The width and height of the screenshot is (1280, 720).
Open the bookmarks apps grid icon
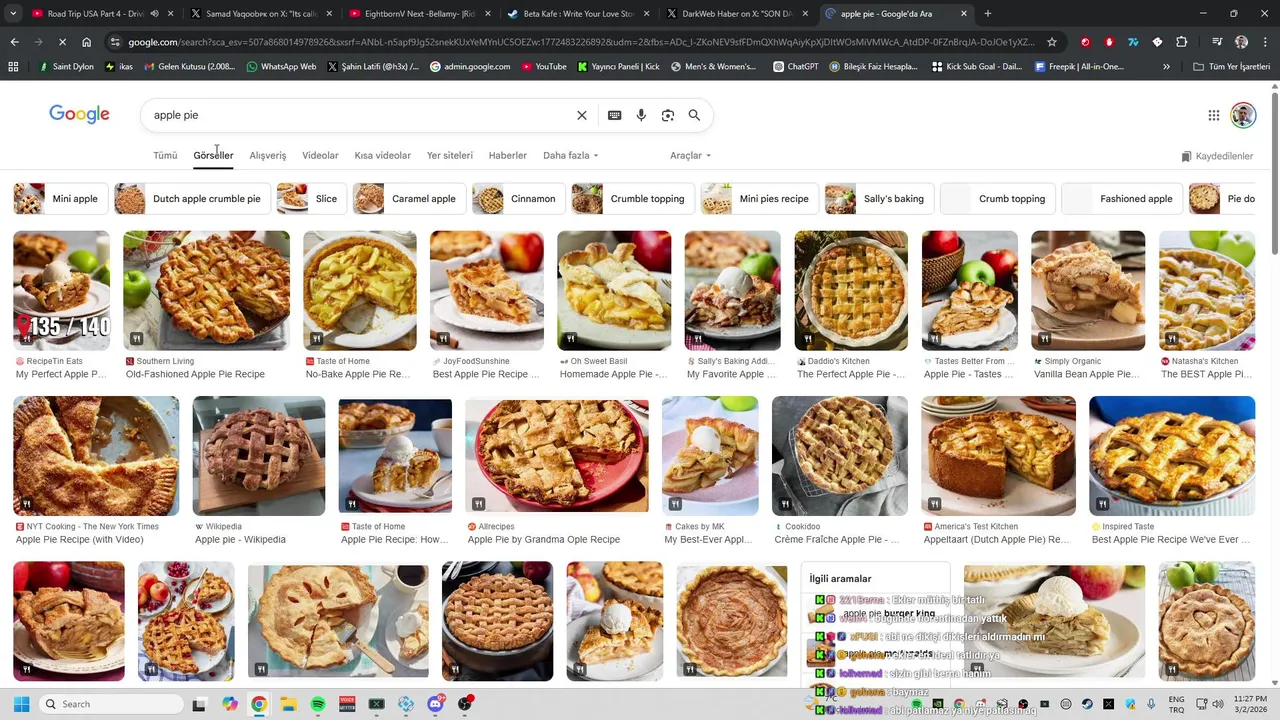point(13,67)
